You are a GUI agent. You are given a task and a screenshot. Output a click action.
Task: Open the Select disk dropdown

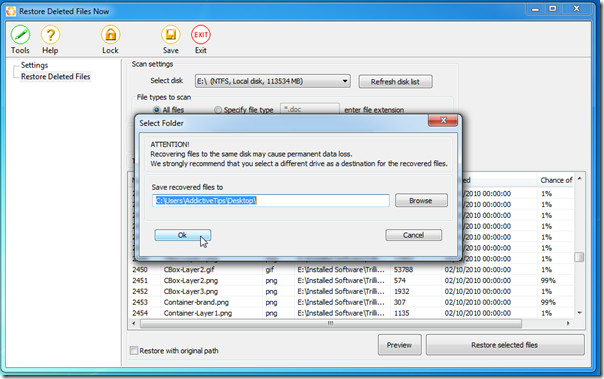(273, 81)
